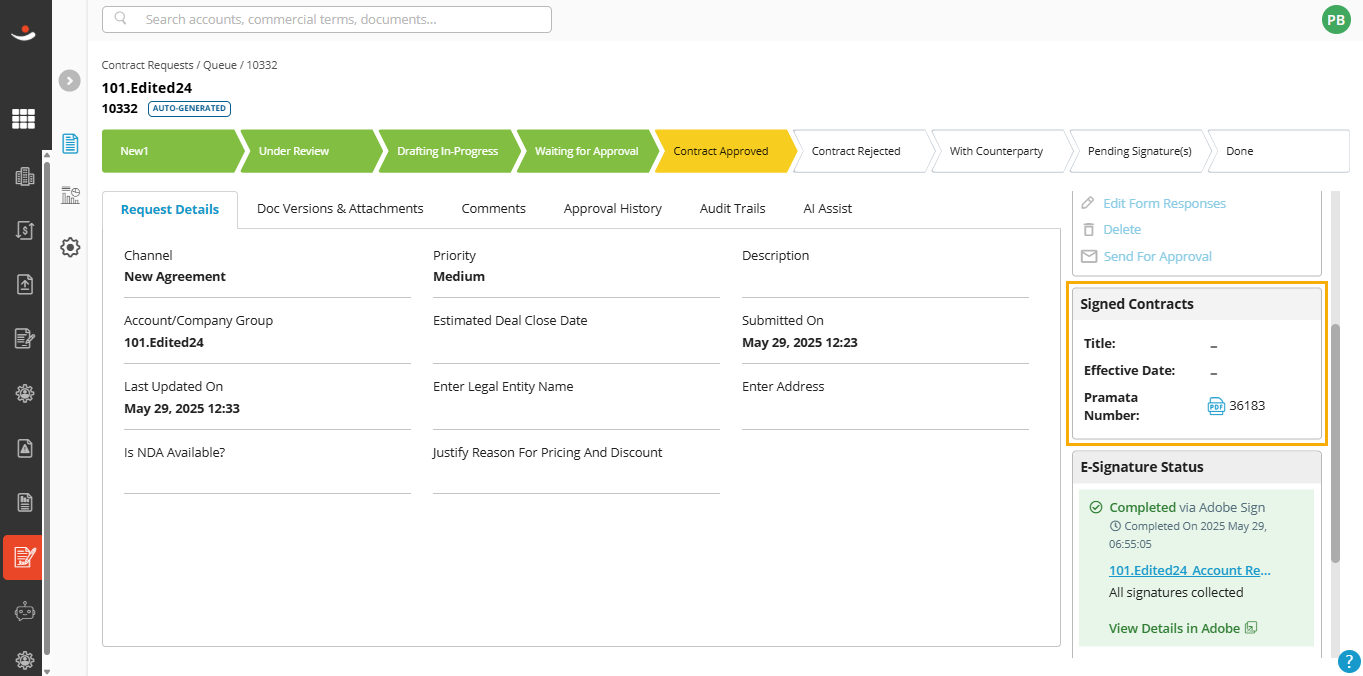Click the right panel vertical scrollbar
Viewport: 1363px width, 676px height.
[1335, 442]
